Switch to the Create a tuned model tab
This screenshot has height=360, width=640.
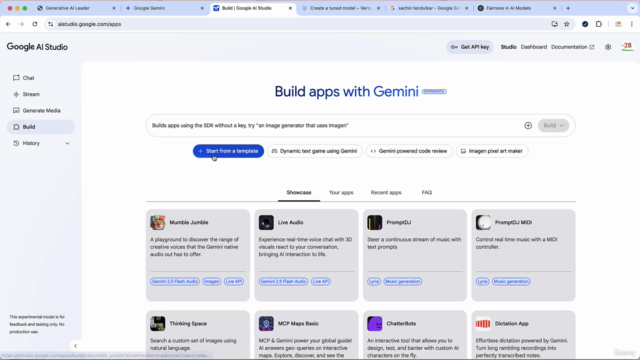click(340, 8)
